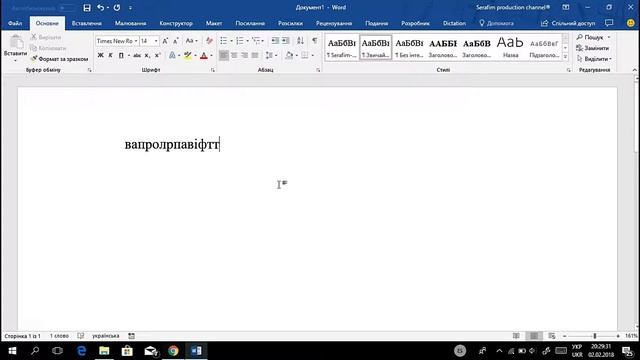This screenshot has width=640, height=360.
Task: Redo the last action
Action: pyautogui.click(x=117, y=8)
